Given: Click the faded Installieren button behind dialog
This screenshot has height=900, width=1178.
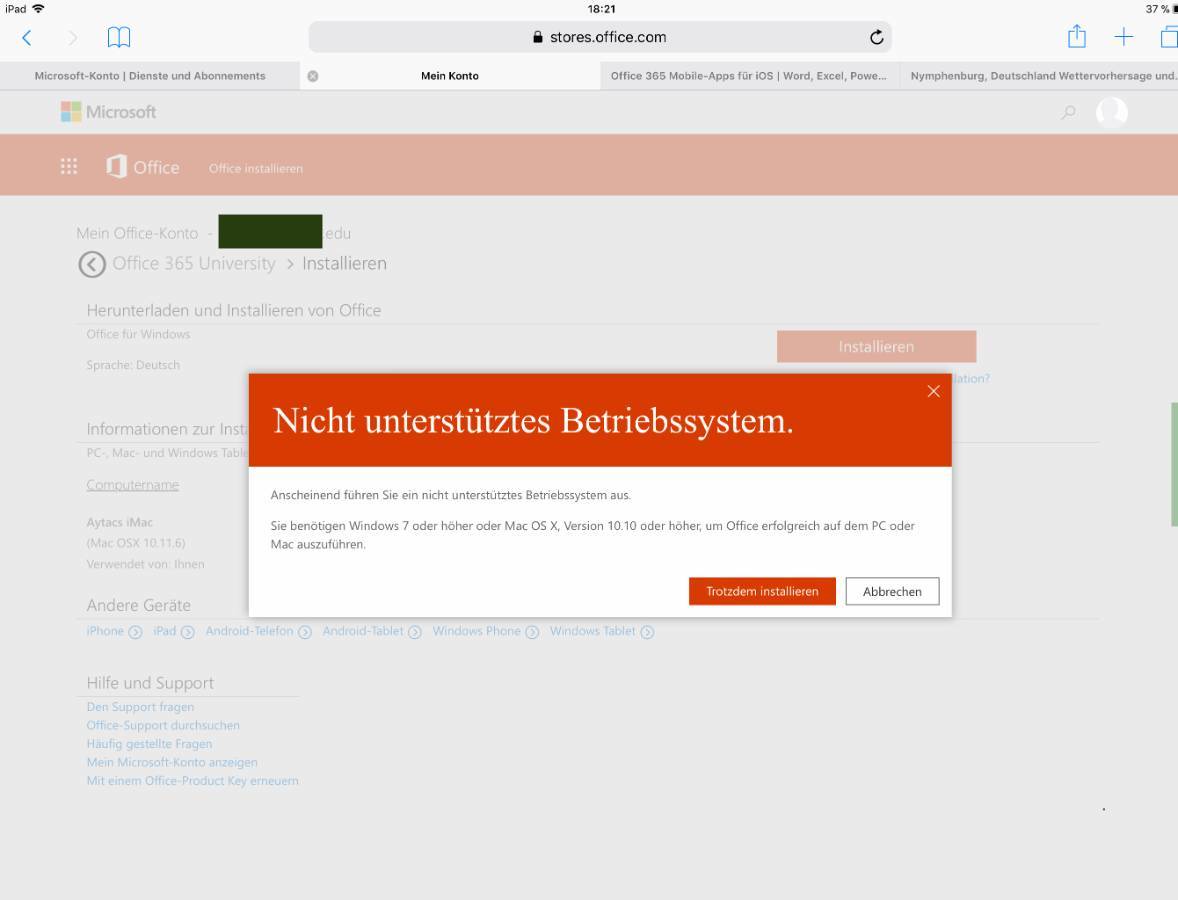Looking at the screenshot, I should tap(876, 346).
